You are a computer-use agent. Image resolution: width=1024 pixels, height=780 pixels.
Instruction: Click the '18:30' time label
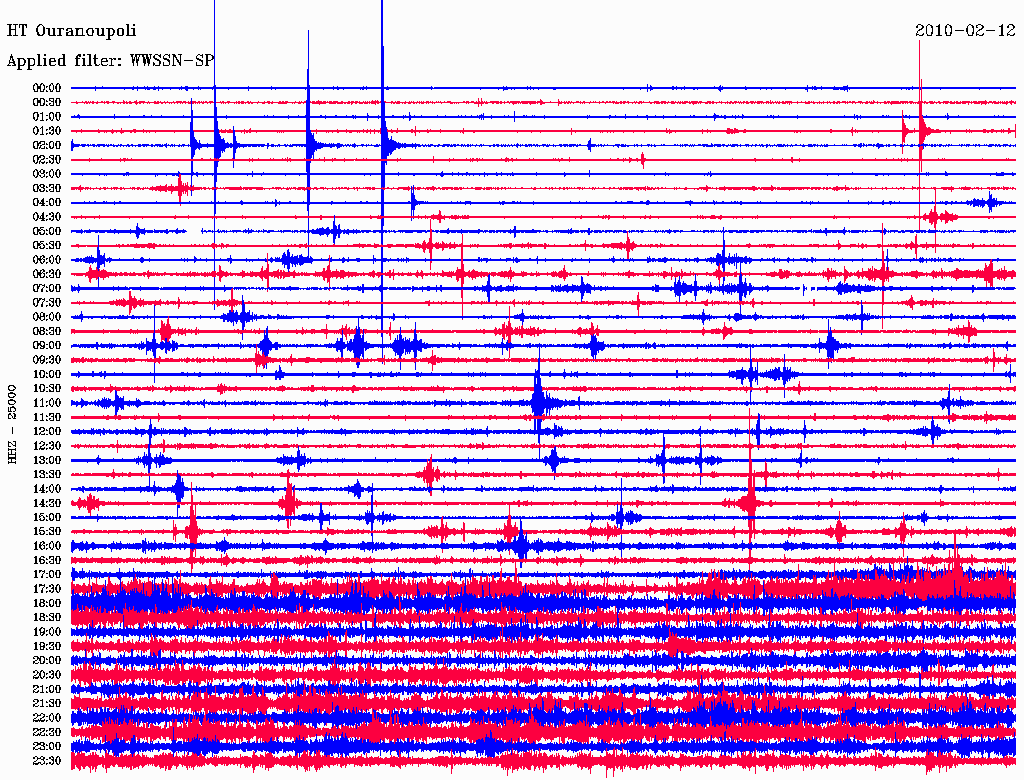[x=46, y=617]
